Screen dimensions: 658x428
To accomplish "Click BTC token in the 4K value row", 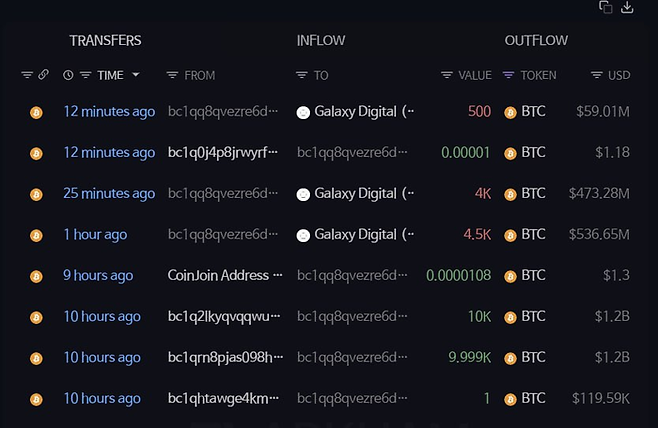I will point(533,193).
